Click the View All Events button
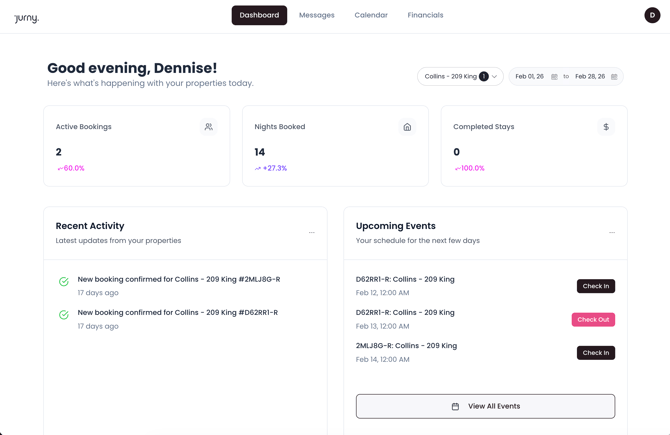This screenshot has height=435, width=670. 485,406
